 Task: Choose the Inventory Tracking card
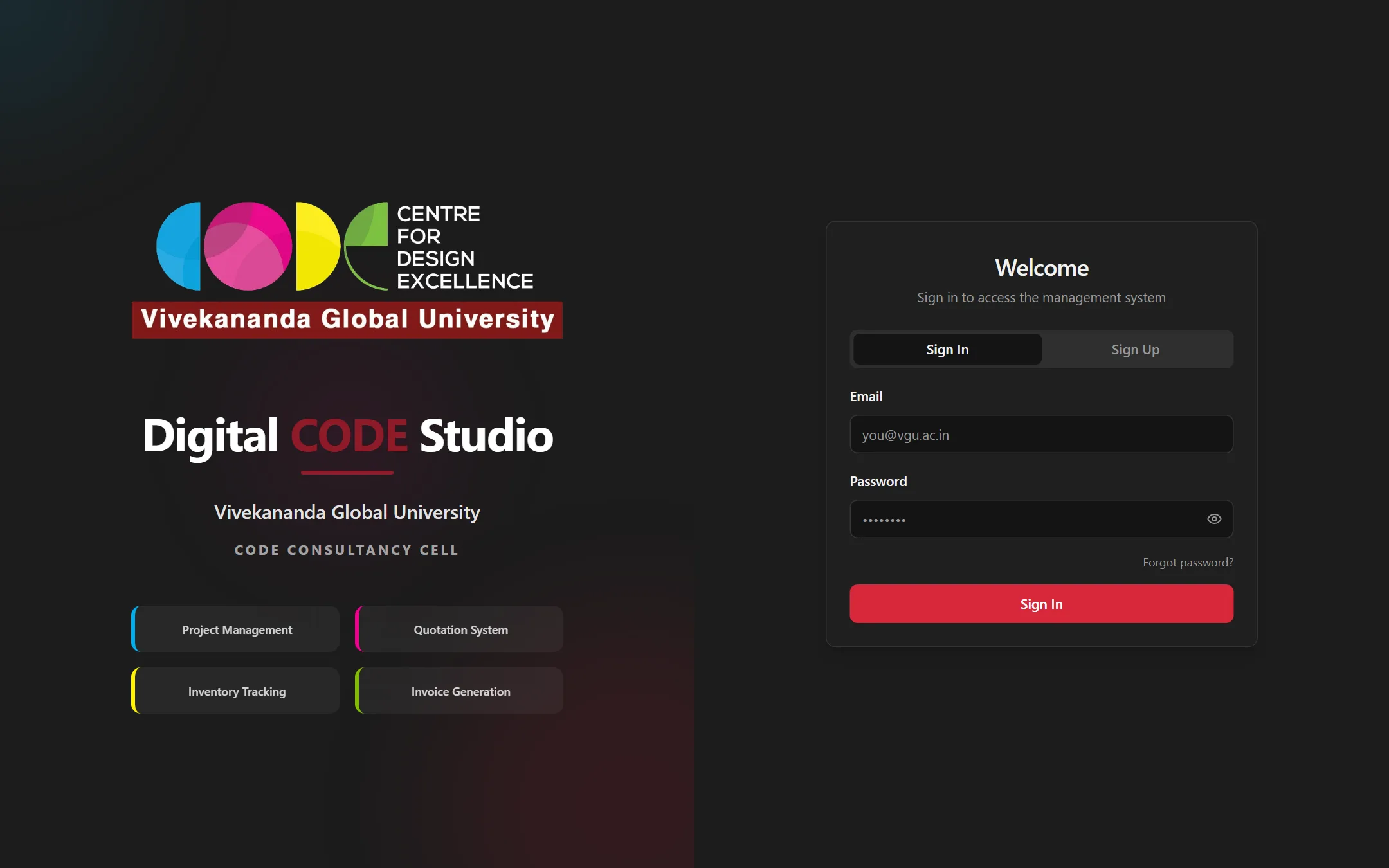click(235, 691)
